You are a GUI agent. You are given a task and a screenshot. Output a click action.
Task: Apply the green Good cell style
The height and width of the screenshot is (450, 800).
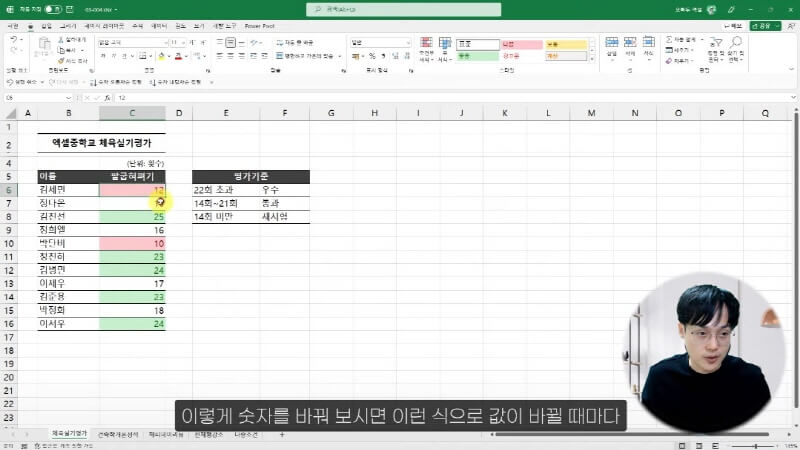pyautogui.click(x=478, y=56)
